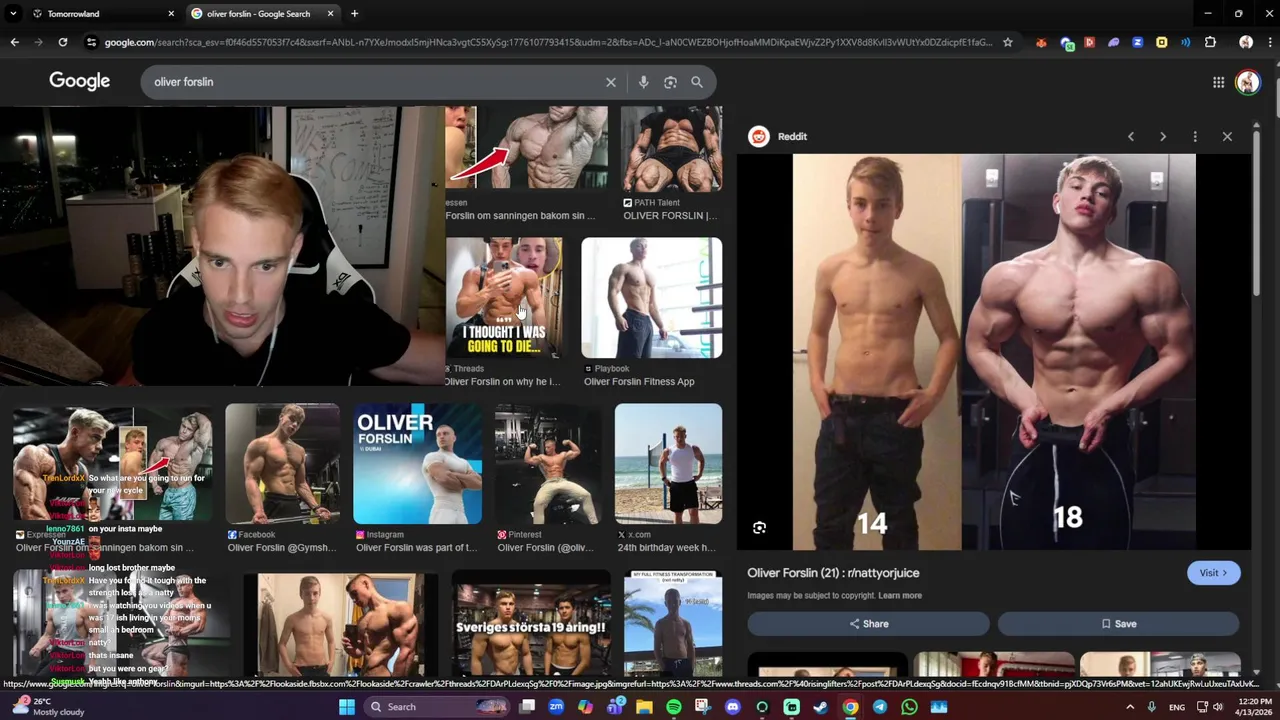Screen dimensions: 1280x720
Task: Open more options in image preview panel
Action: [1195, 136]
